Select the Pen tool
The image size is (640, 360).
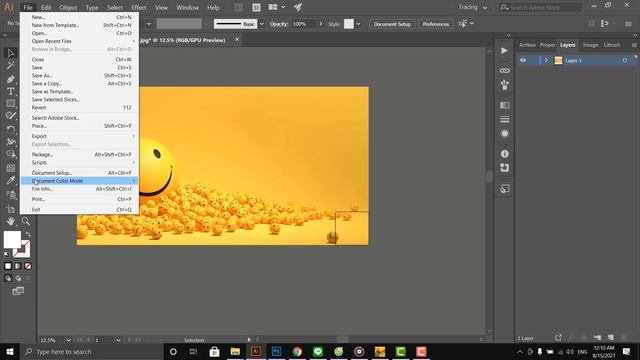11,79
